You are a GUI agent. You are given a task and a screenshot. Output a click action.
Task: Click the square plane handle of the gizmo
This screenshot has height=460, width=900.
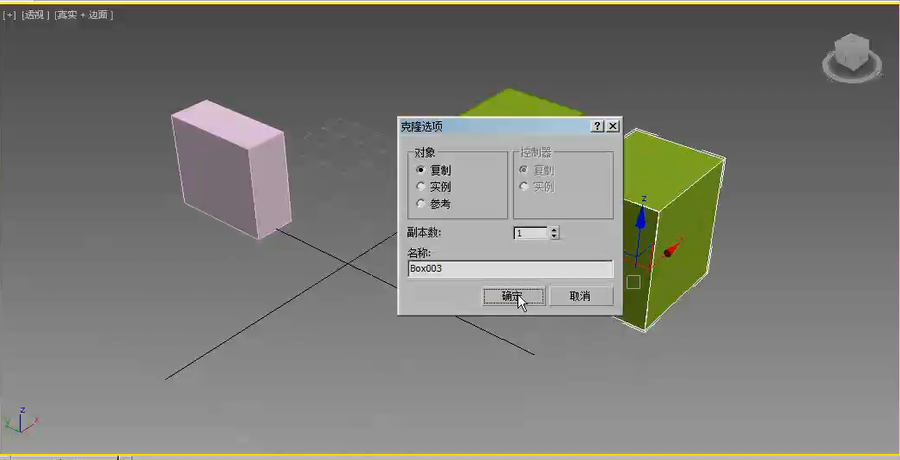tap(633, 282)
